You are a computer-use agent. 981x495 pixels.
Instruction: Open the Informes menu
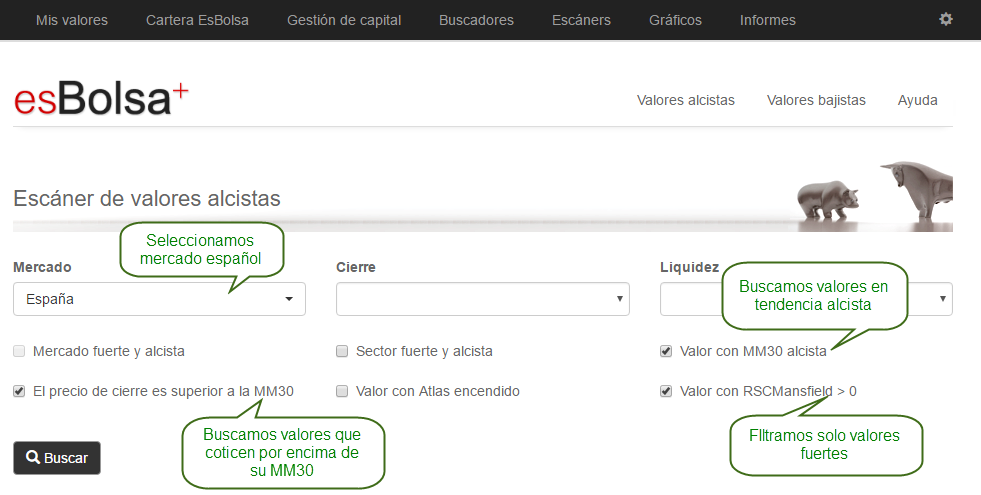click(x=768, y=20)
